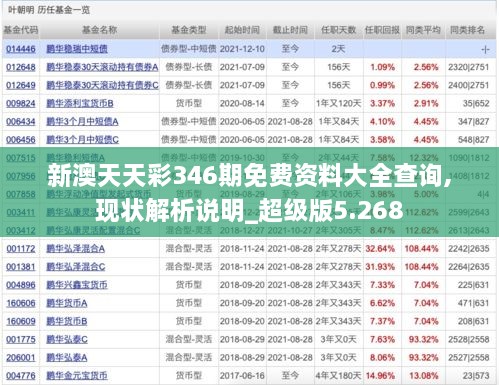Open 鹏华兴鑫宝货币 fund link
The image size is (499, 385).
pos(77,285)
